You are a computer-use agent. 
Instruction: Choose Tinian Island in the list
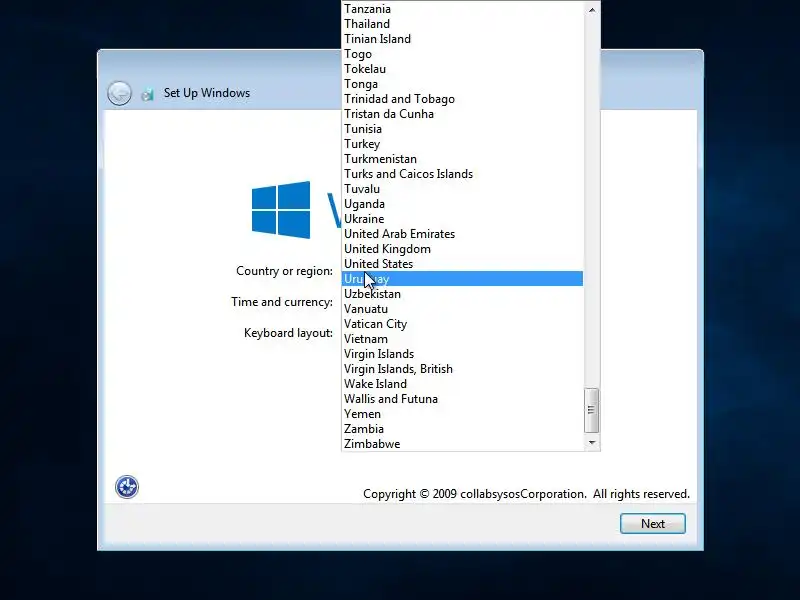[462, 39]
